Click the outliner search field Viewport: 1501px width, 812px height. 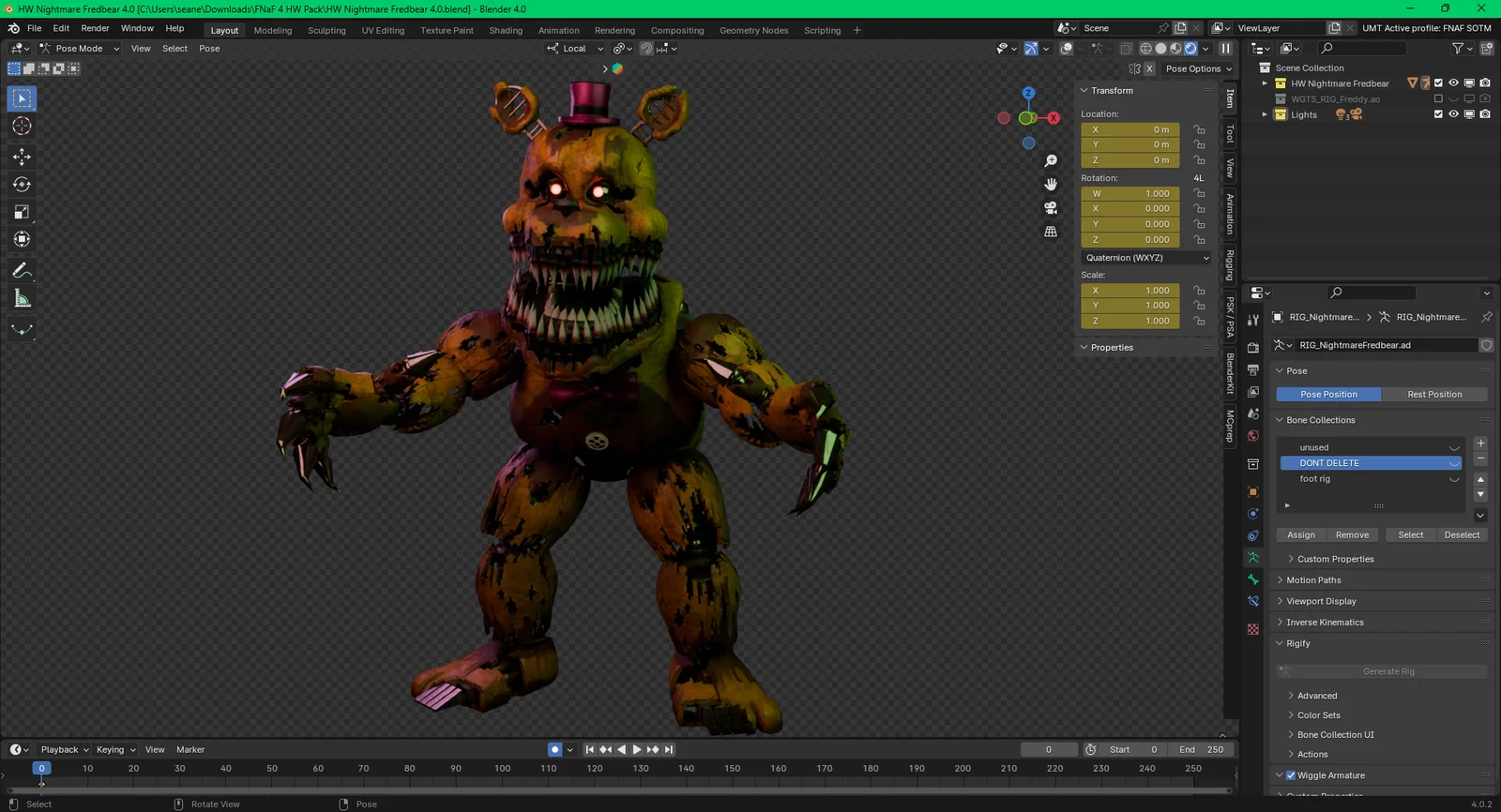[1362, 49]
